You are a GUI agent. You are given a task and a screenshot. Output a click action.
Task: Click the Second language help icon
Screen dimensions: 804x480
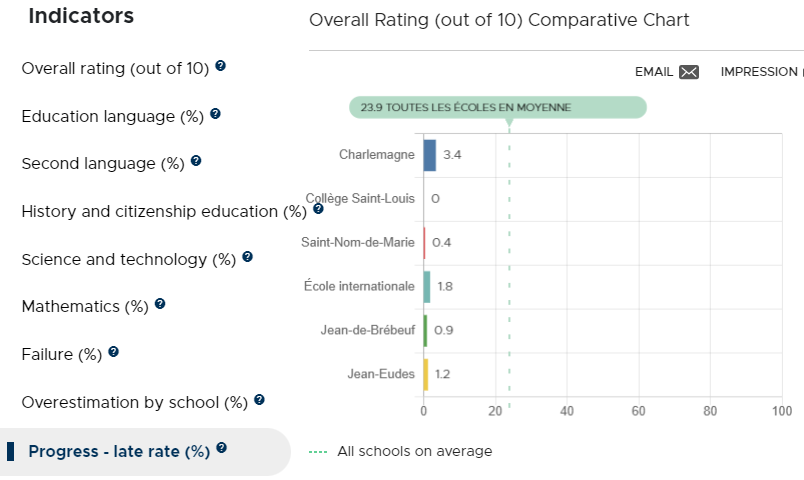click(x=196, y=161)
